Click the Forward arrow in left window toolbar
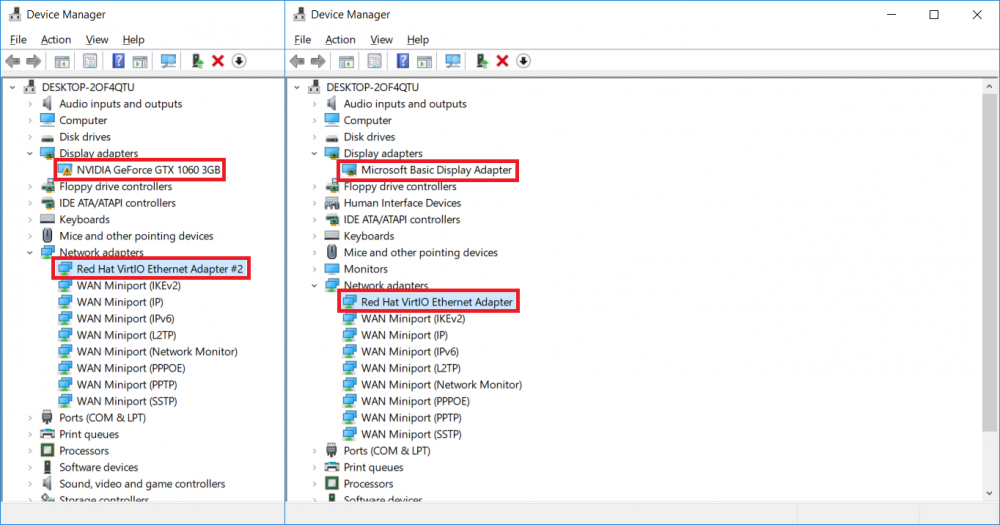 point(33,61)
